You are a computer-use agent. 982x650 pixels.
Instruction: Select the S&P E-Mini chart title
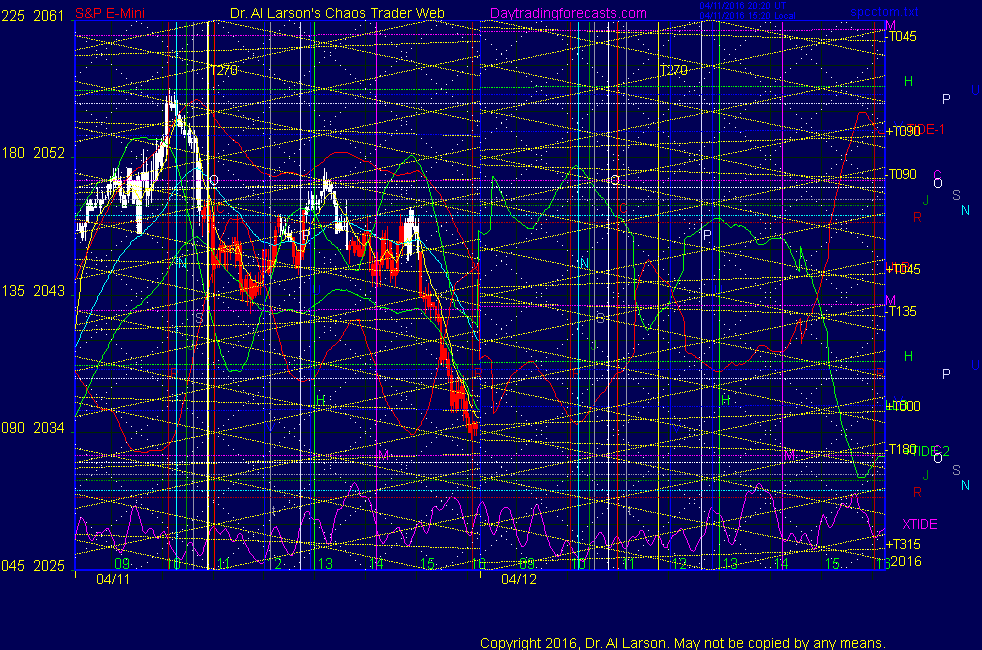coord(109,13)
